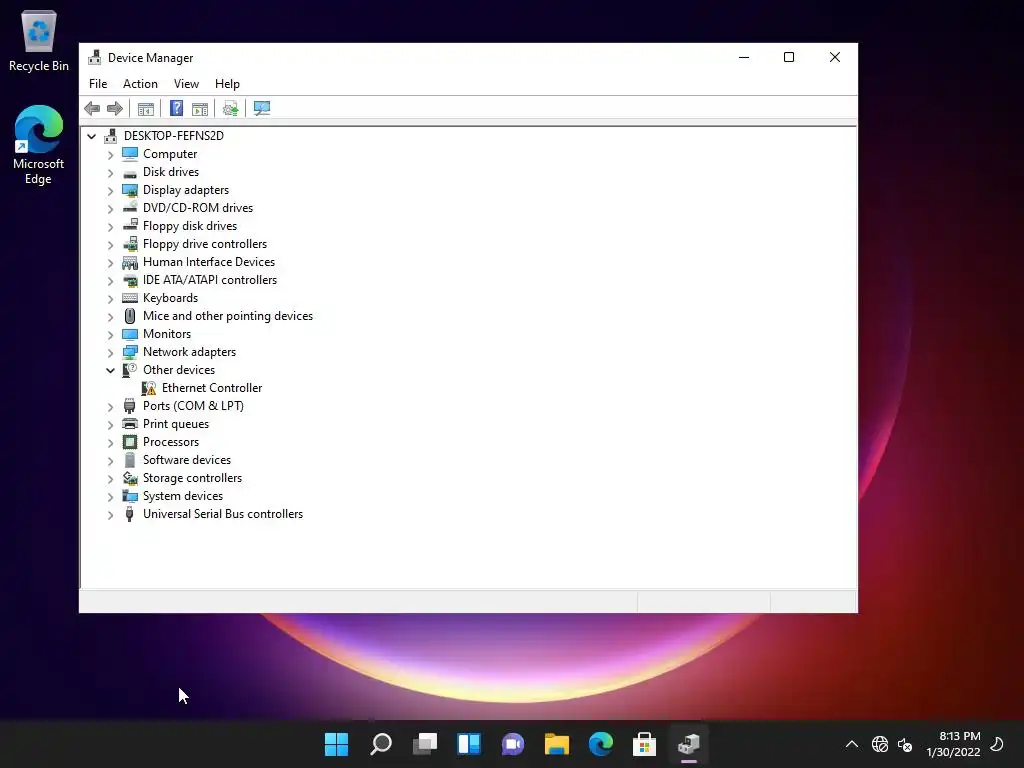Select the Display adapters label

pos(186,190)
